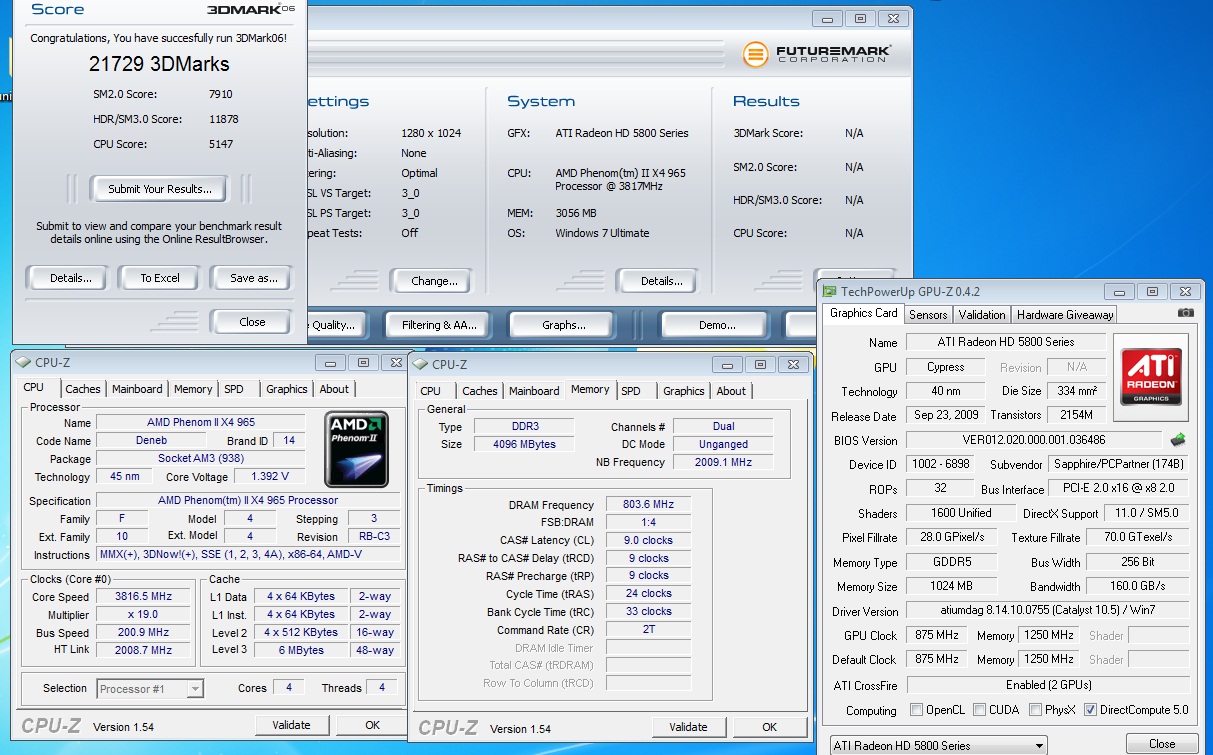Click the GPU-Z Name field reading ATI Radeon HD 5800 Series
The image size is (1213, 755).
click(1005, 342)
